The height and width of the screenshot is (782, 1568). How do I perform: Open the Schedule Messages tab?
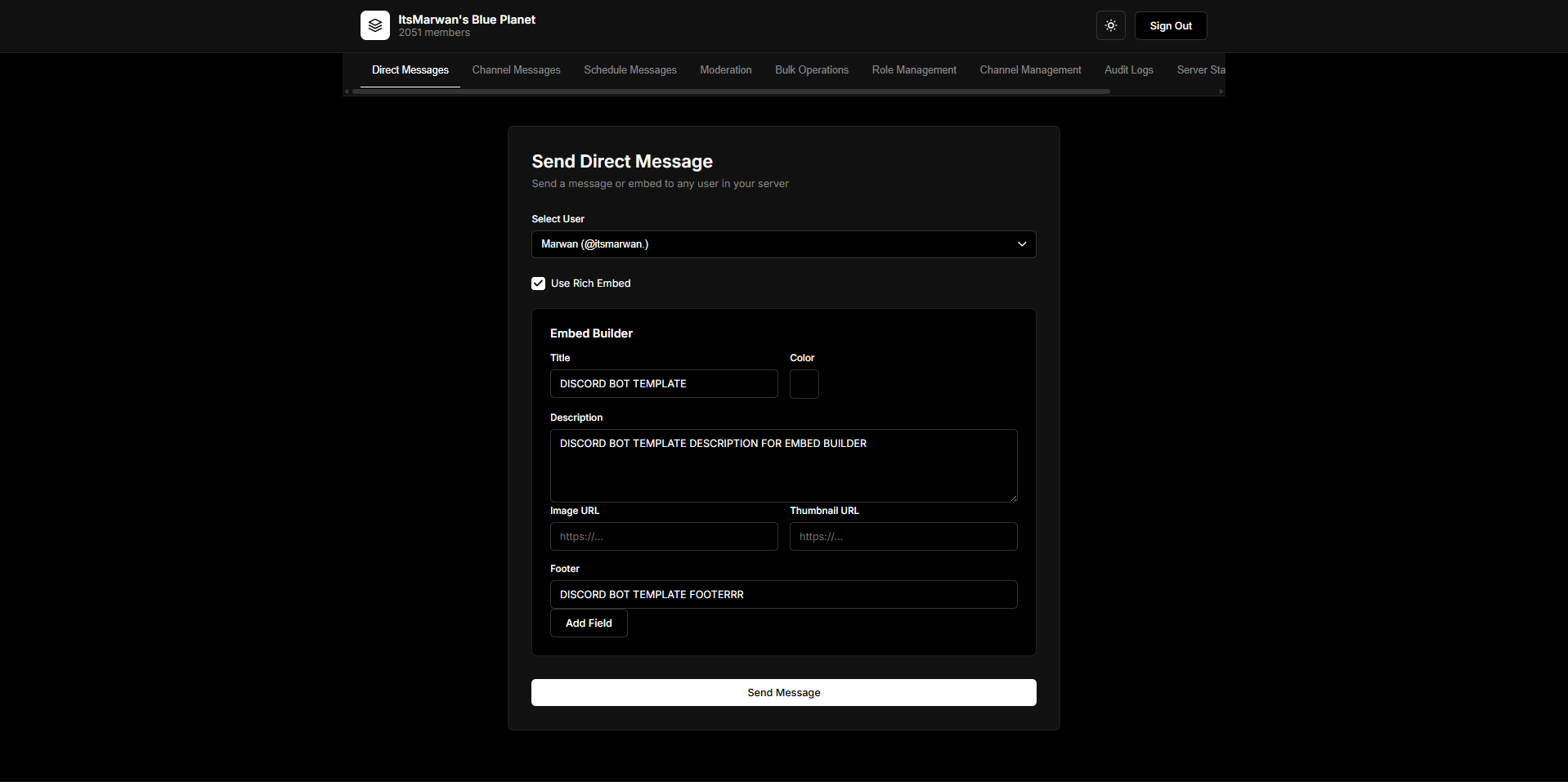[x=630, y=70]
